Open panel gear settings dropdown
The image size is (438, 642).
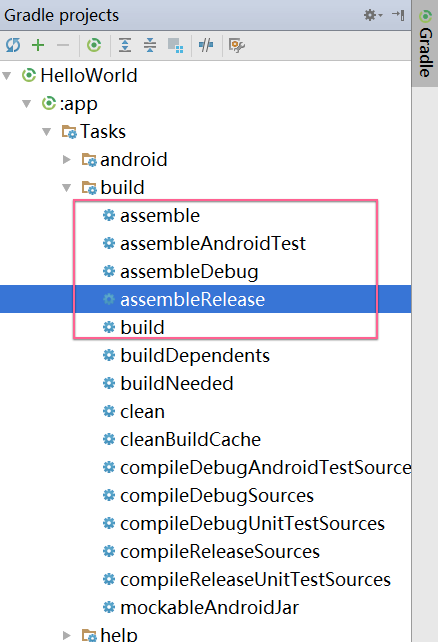373,15
